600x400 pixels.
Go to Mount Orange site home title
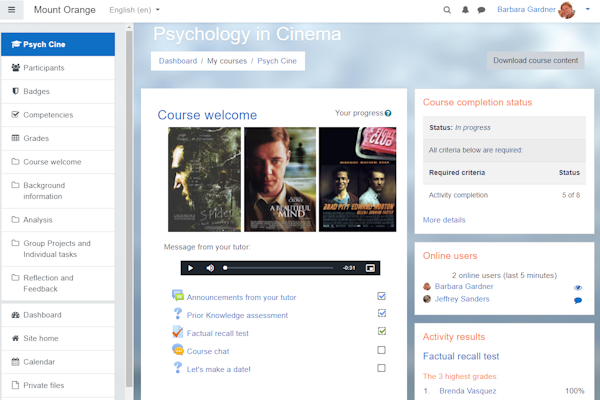(65, 10)
